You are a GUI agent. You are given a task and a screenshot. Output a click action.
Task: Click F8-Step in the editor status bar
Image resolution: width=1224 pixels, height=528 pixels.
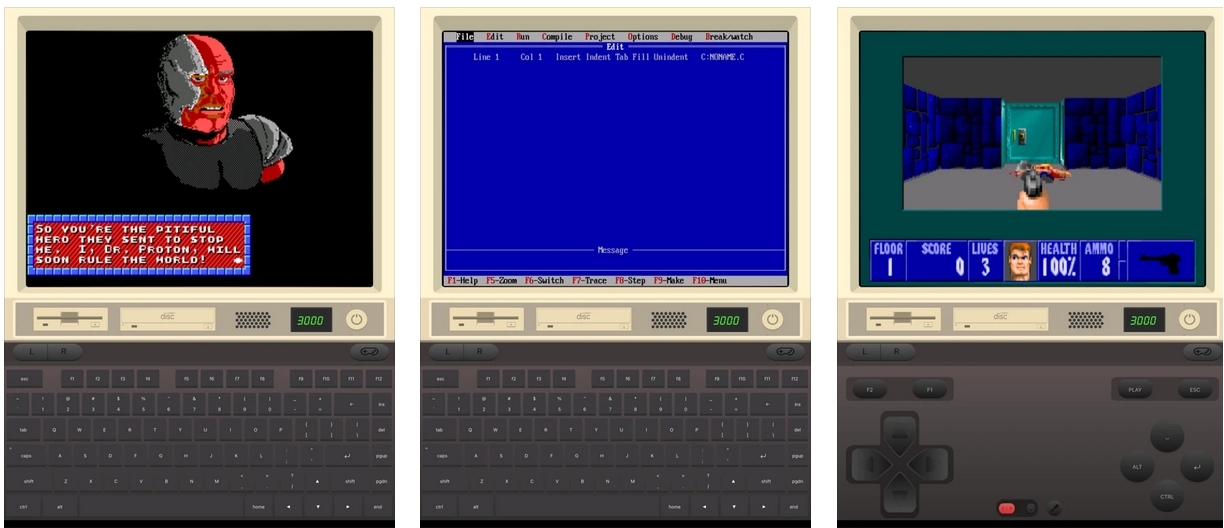tap(631, 281)
